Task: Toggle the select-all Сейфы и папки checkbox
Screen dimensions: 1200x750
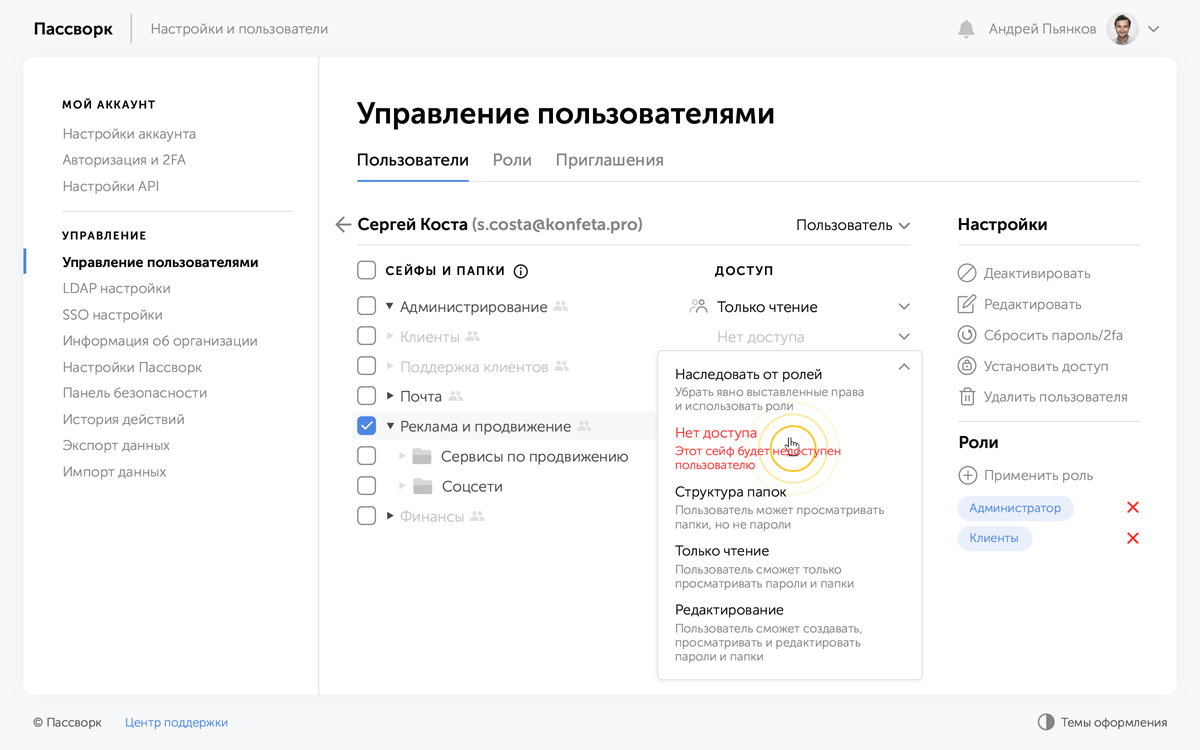Action: click(x=367, y=270)
